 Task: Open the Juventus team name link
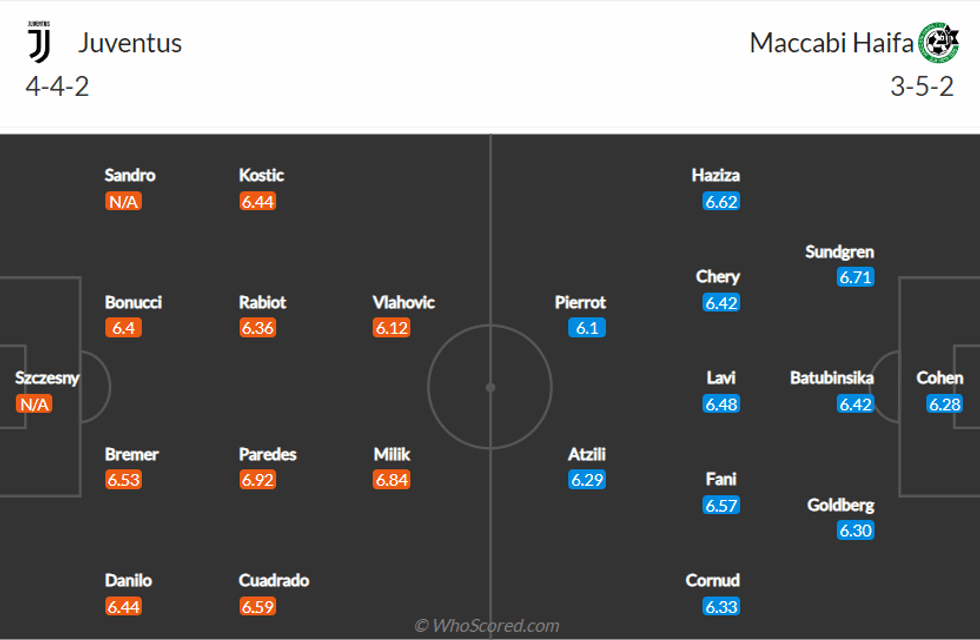click(130, 43)
